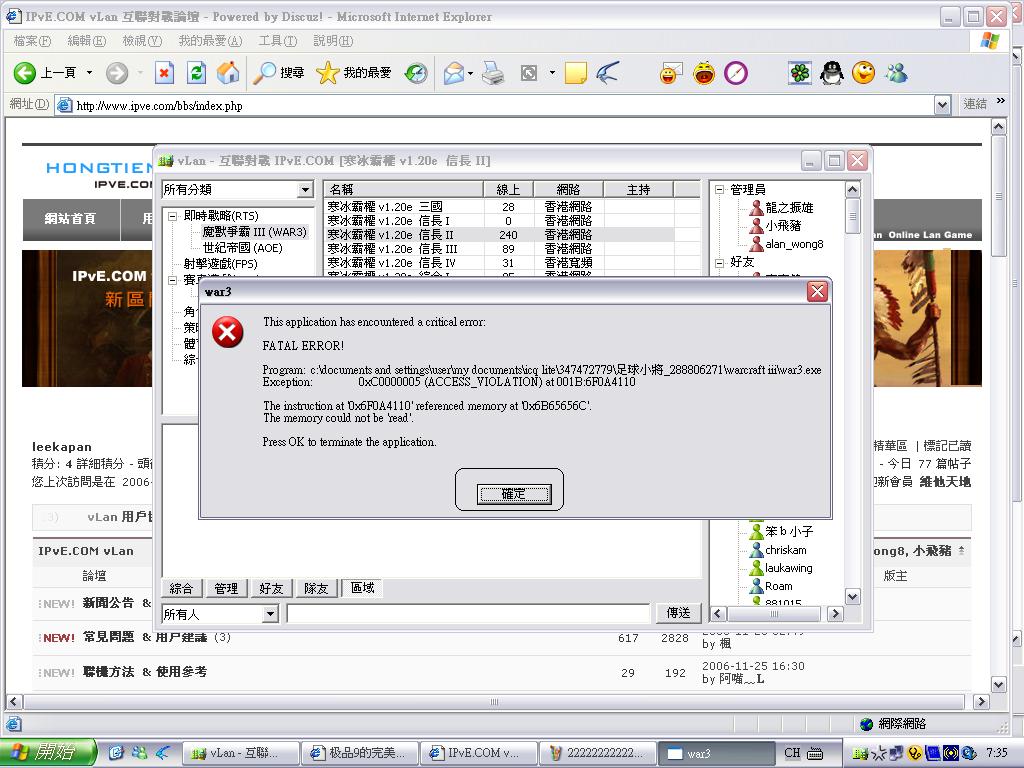The image size is (1024, 768).
Task: Click the purple compass icon in toolbar
Action: pyautogui.click(x=736, y=72)
